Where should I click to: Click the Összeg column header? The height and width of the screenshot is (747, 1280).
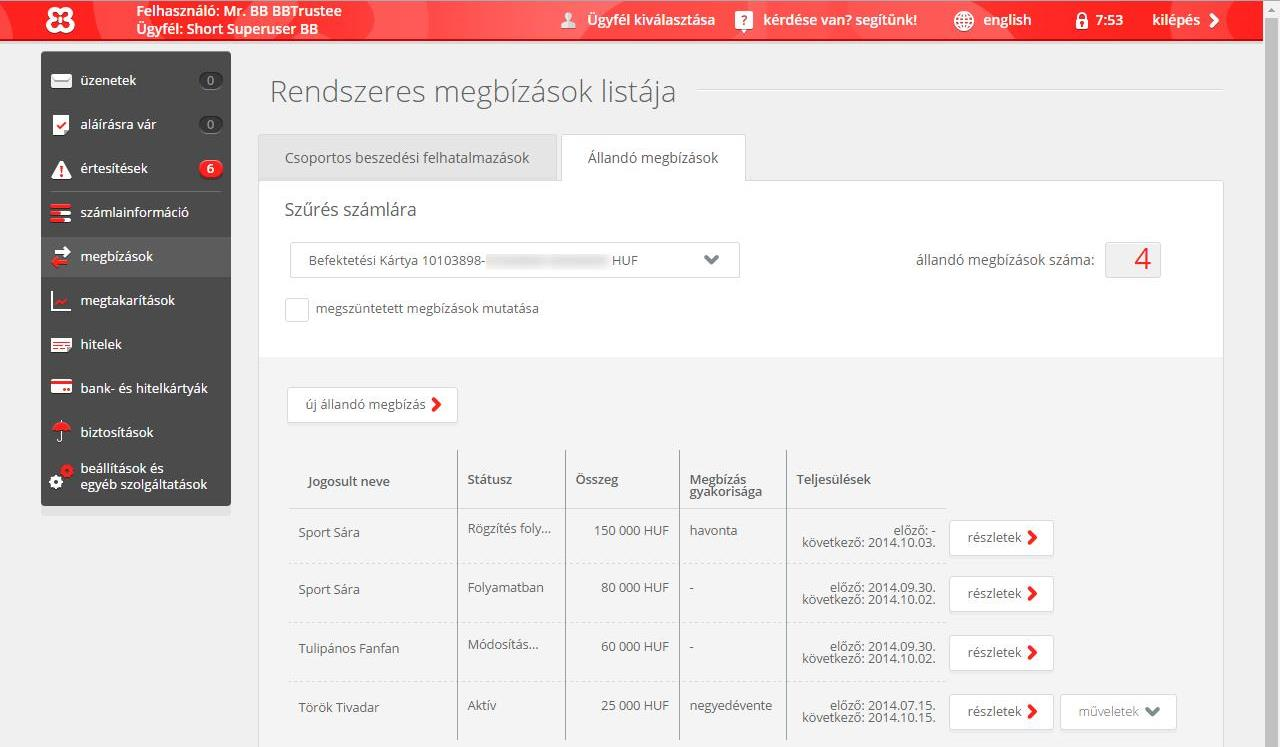[597, 480]
